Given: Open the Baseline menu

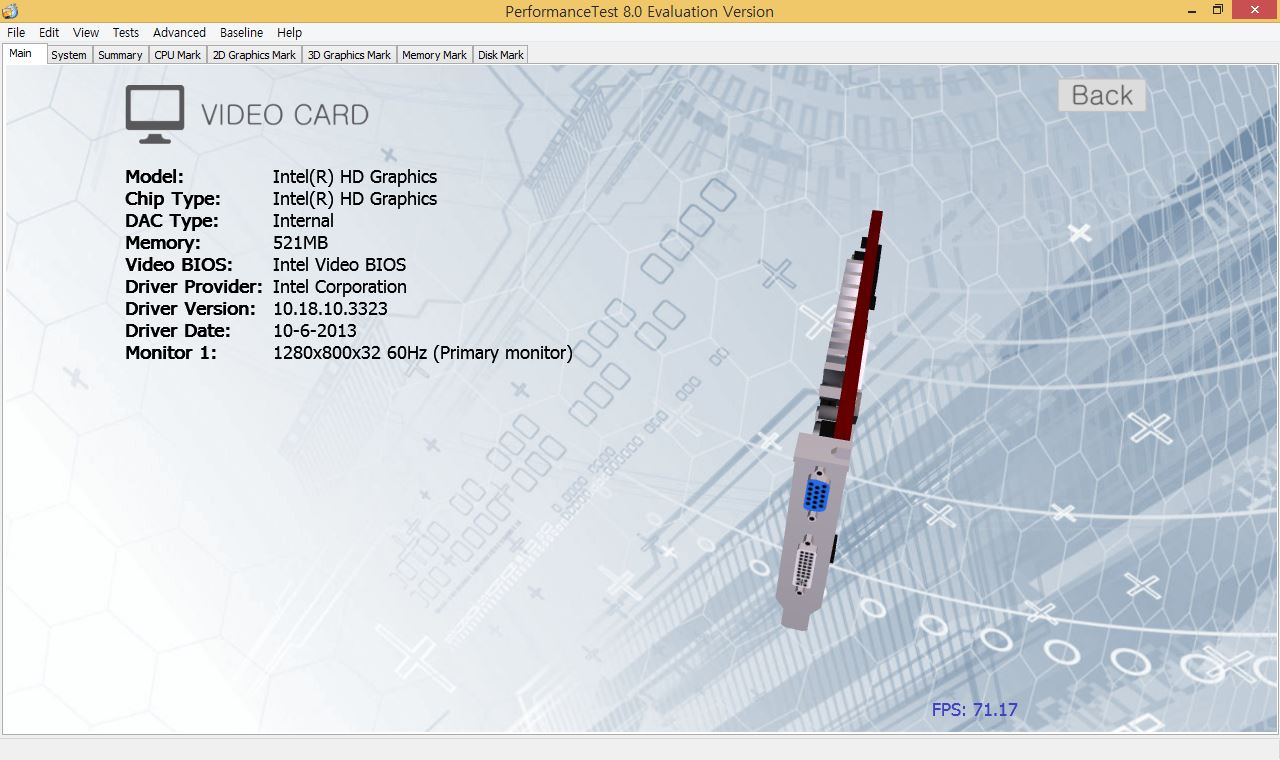Looking at the screenshot, I should [241, 32].
